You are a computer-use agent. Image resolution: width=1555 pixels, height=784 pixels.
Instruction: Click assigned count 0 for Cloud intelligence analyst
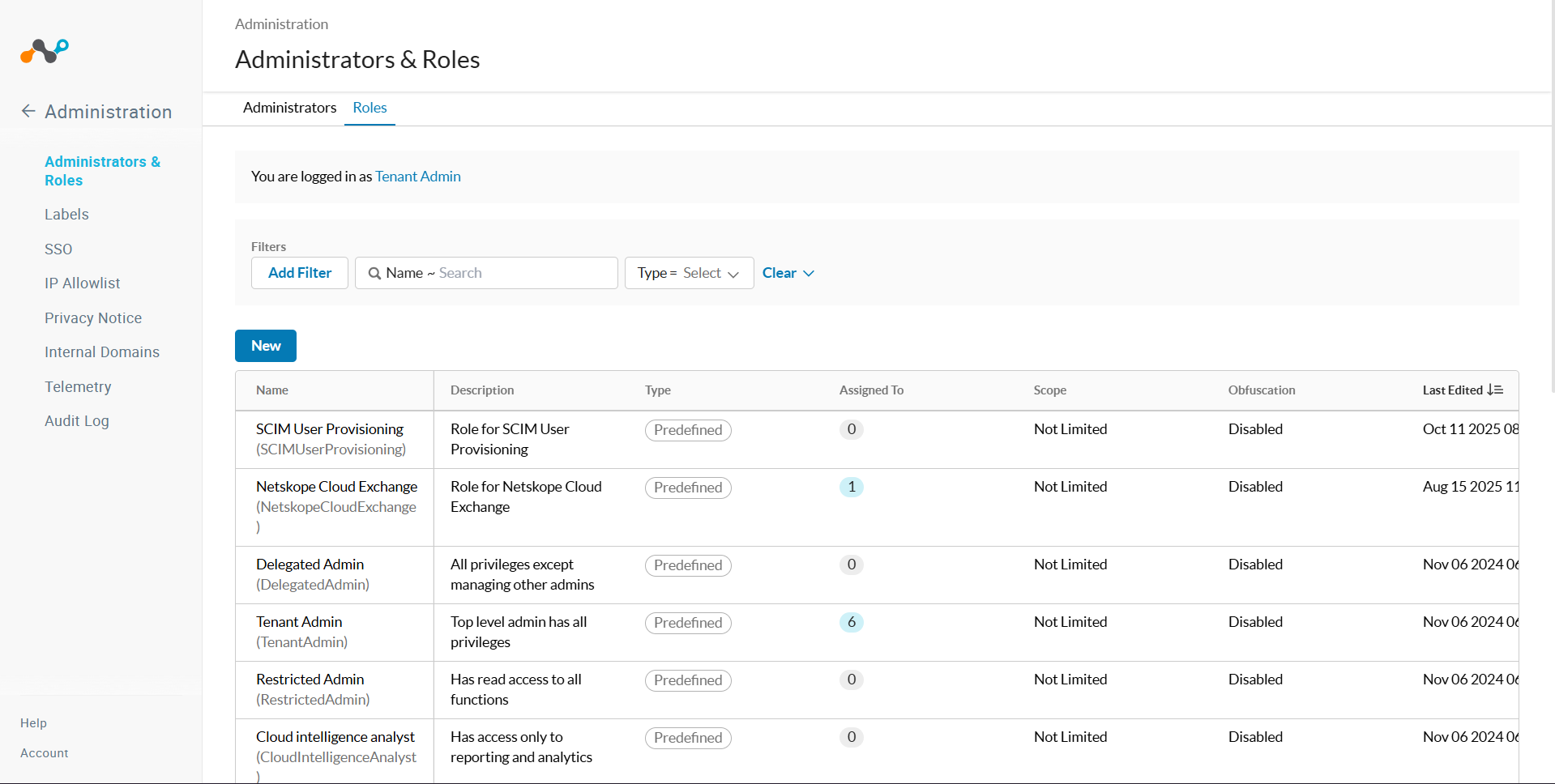[852, 737]
